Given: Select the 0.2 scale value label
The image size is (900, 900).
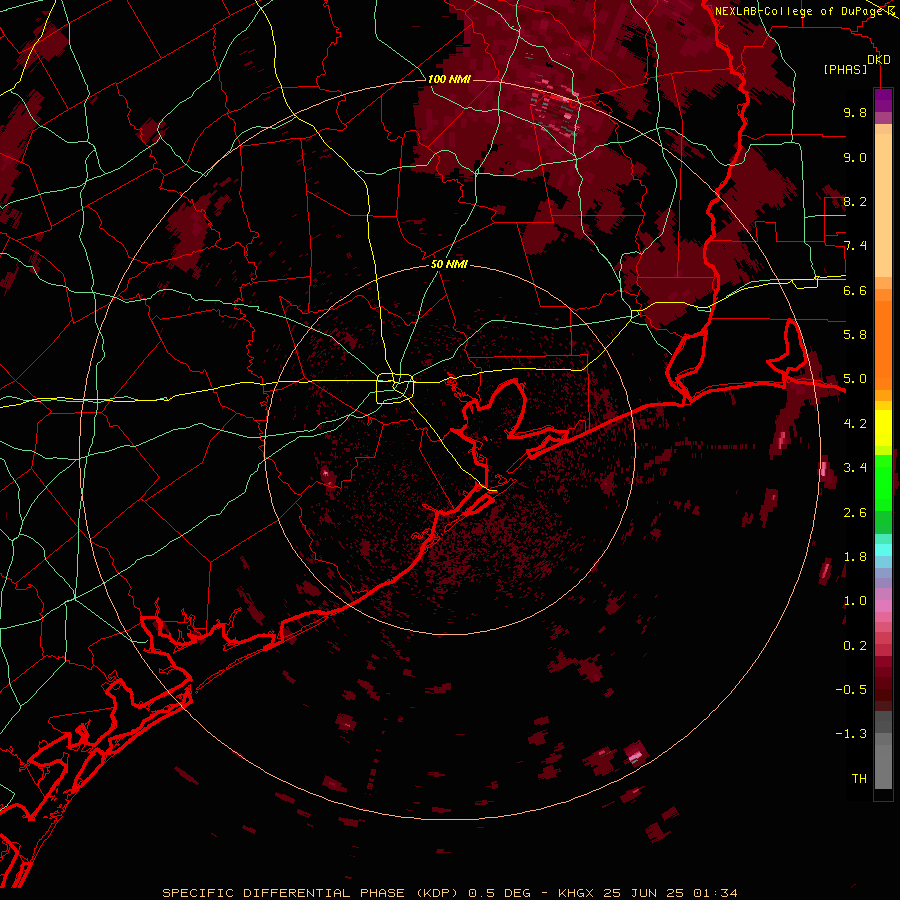Looking at the screenshot, I should coord(855,645).
